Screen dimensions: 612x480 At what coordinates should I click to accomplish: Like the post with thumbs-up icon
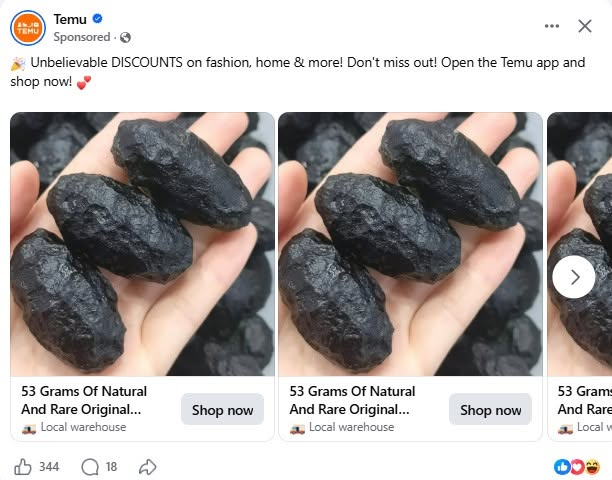click(x=23, y=467)
